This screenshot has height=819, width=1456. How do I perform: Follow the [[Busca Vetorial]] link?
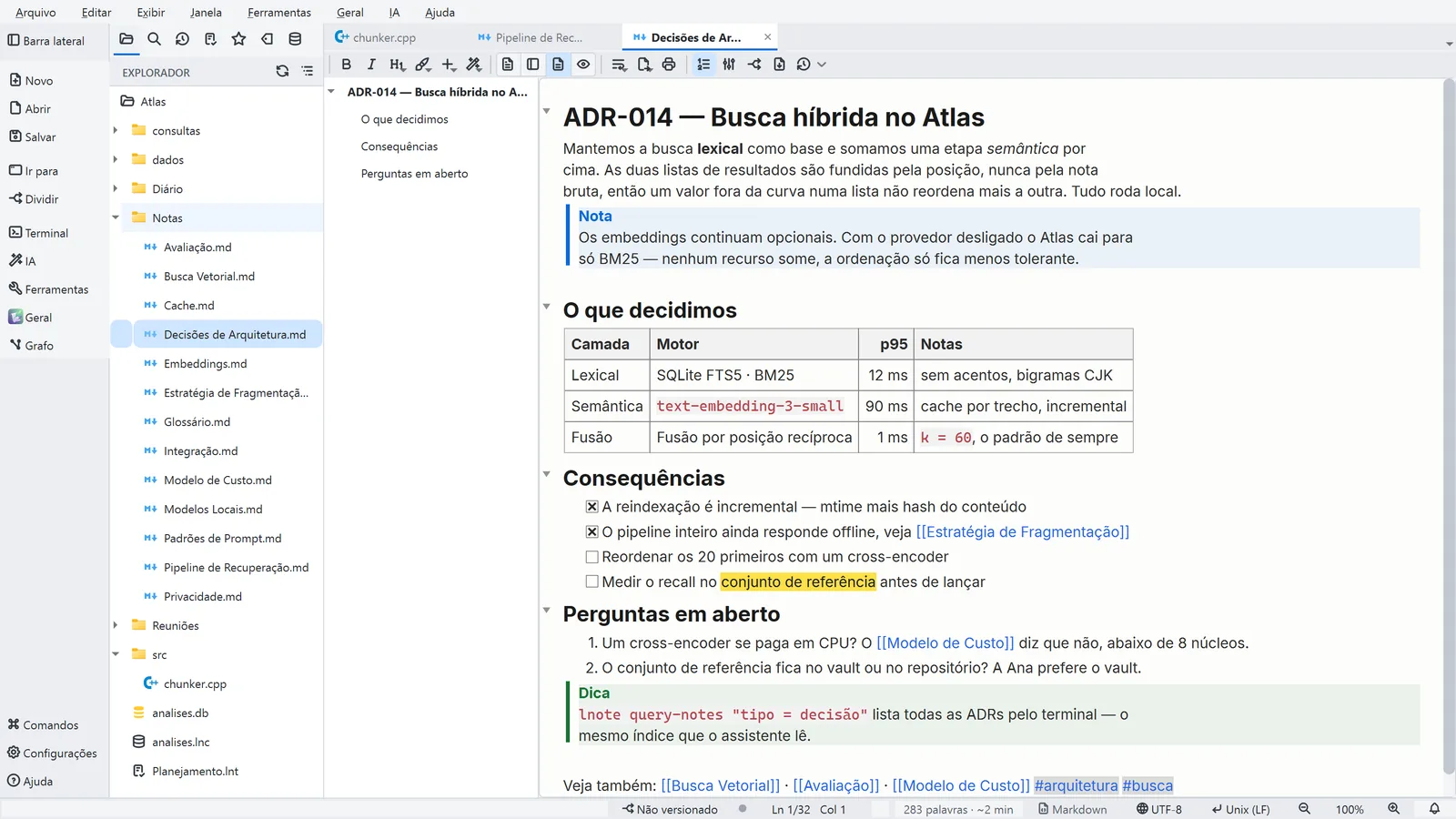[720, 785]
